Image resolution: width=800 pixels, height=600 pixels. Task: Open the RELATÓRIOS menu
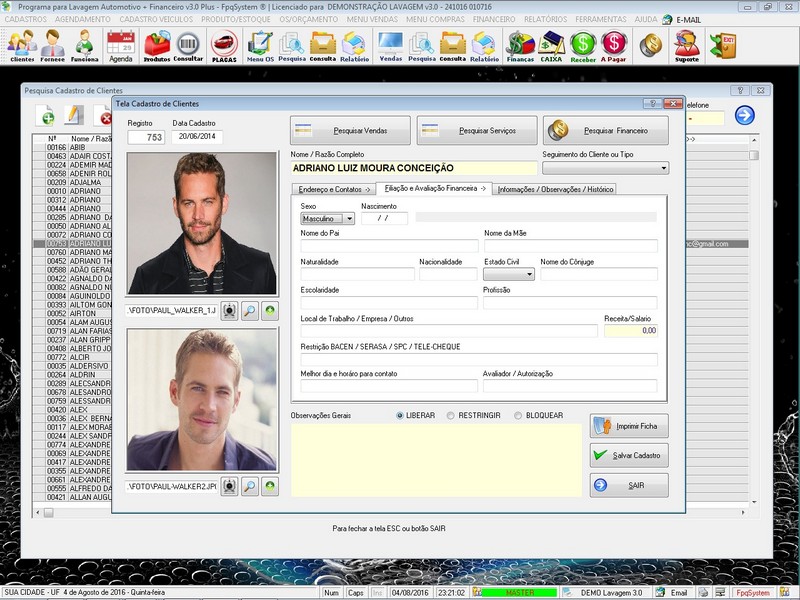tap(545, 19)
